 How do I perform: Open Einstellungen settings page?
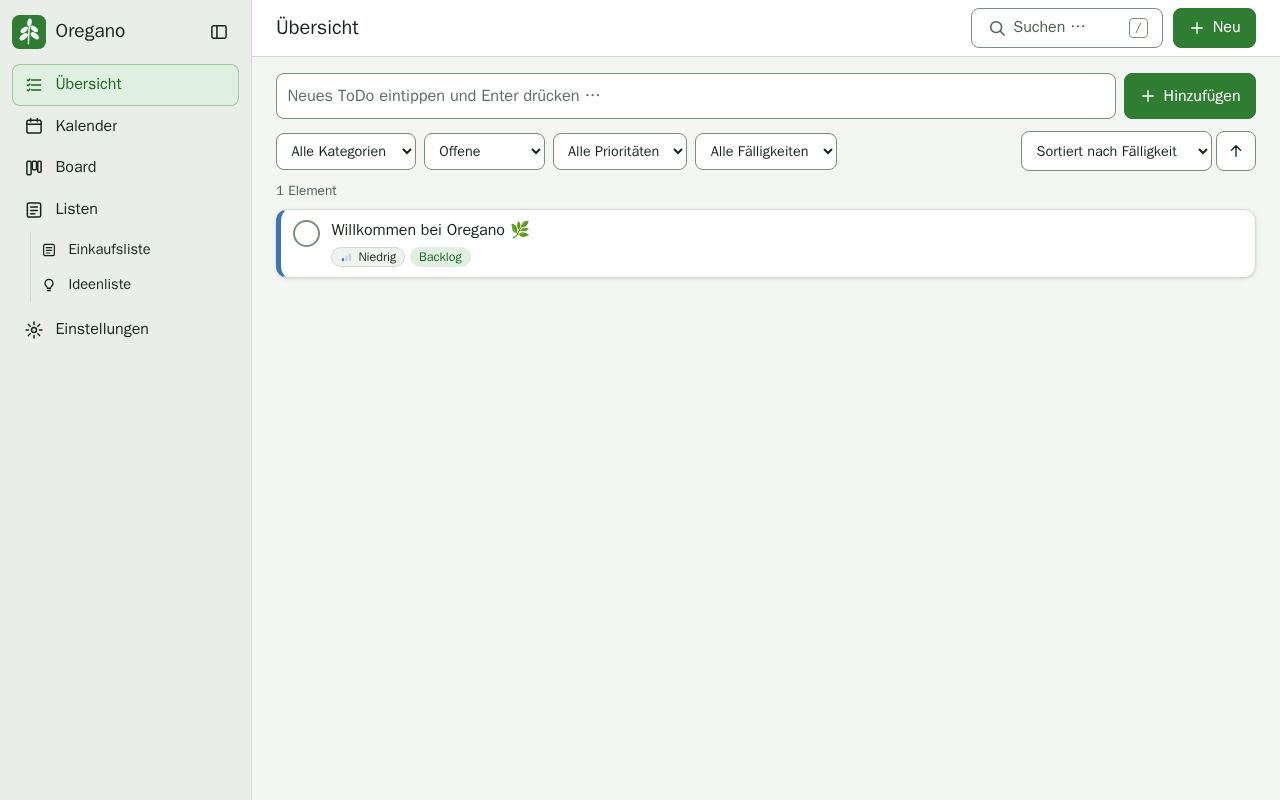point(125,330)
